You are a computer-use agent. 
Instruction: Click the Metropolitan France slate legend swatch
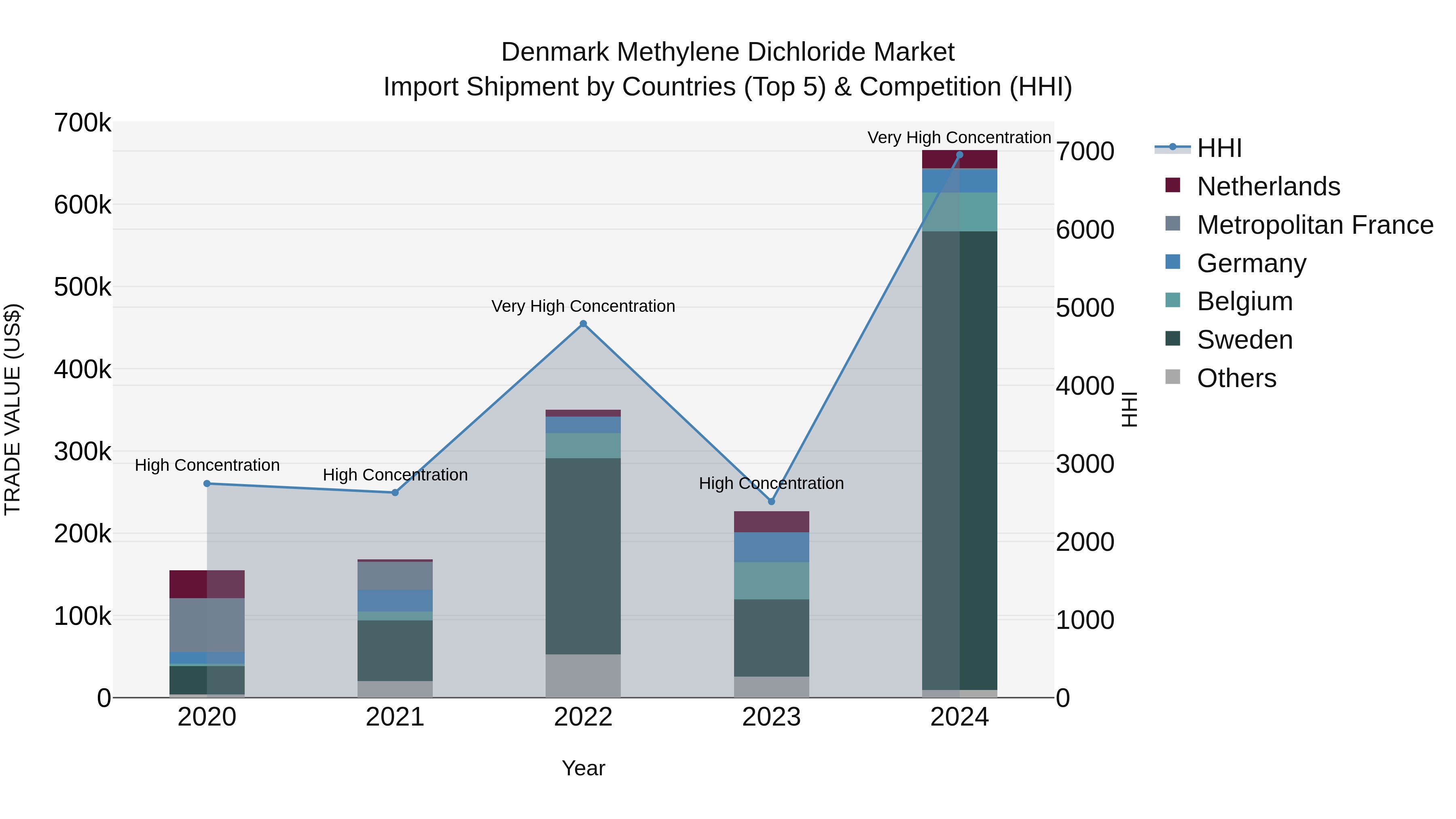click(x=1173, y=223)
